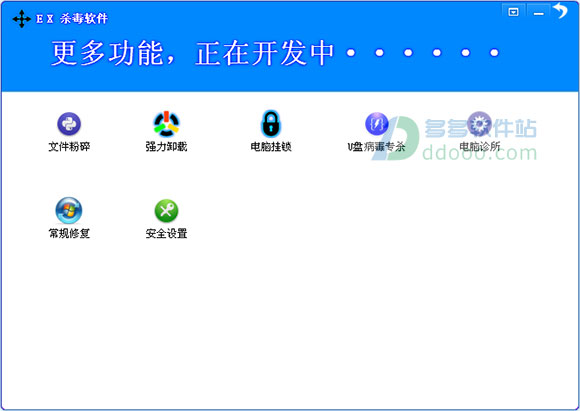Click the 文件粉碎 label
Viewport: 580px width, 411px height.
69,146
